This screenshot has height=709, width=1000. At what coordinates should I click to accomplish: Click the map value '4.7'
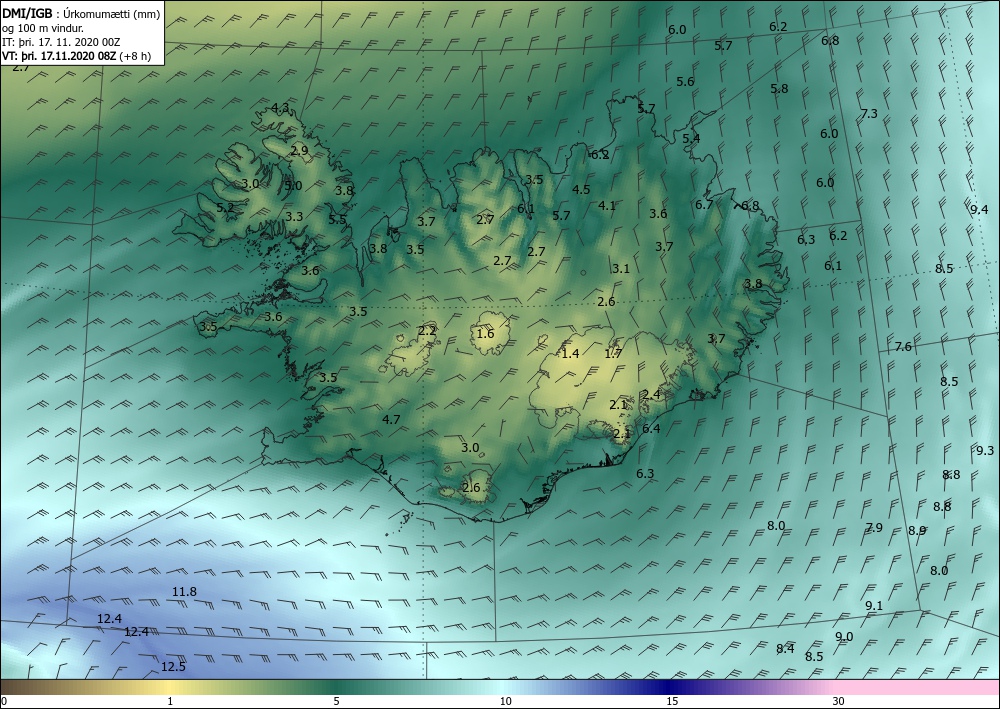coord(391,420)
